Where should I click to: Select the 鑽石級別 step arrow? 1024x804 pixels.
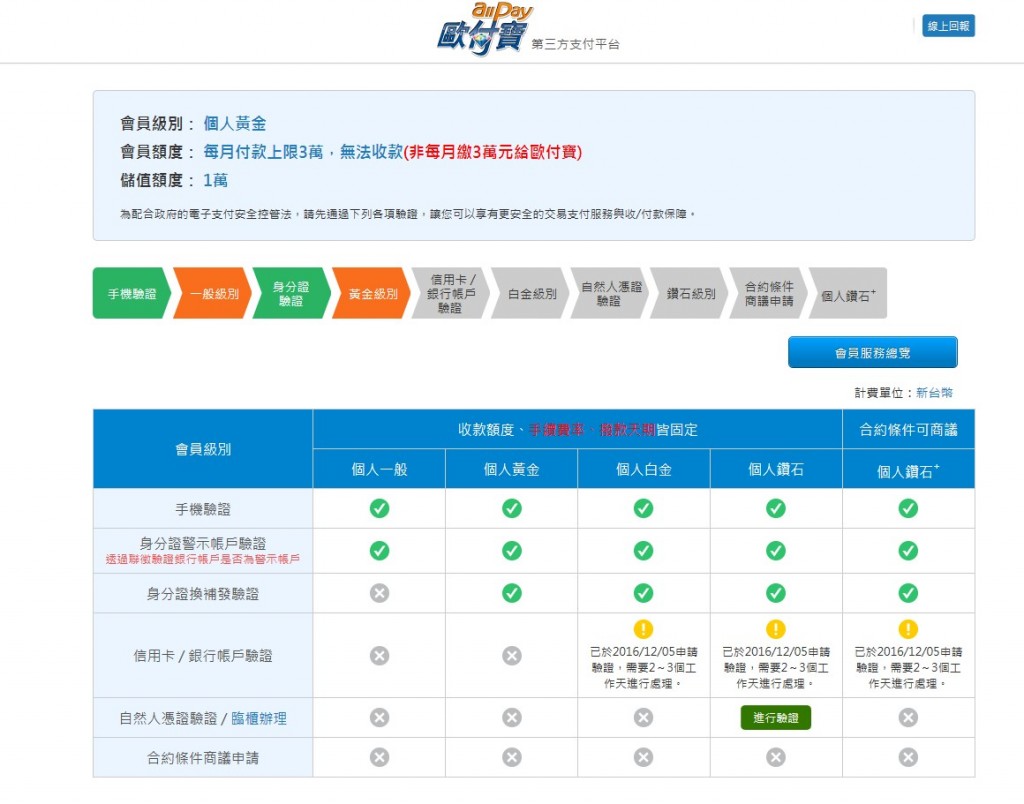690,293
